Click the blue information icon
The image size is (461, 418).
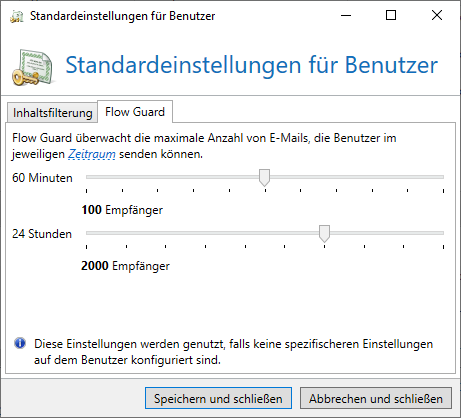[20, 343]
